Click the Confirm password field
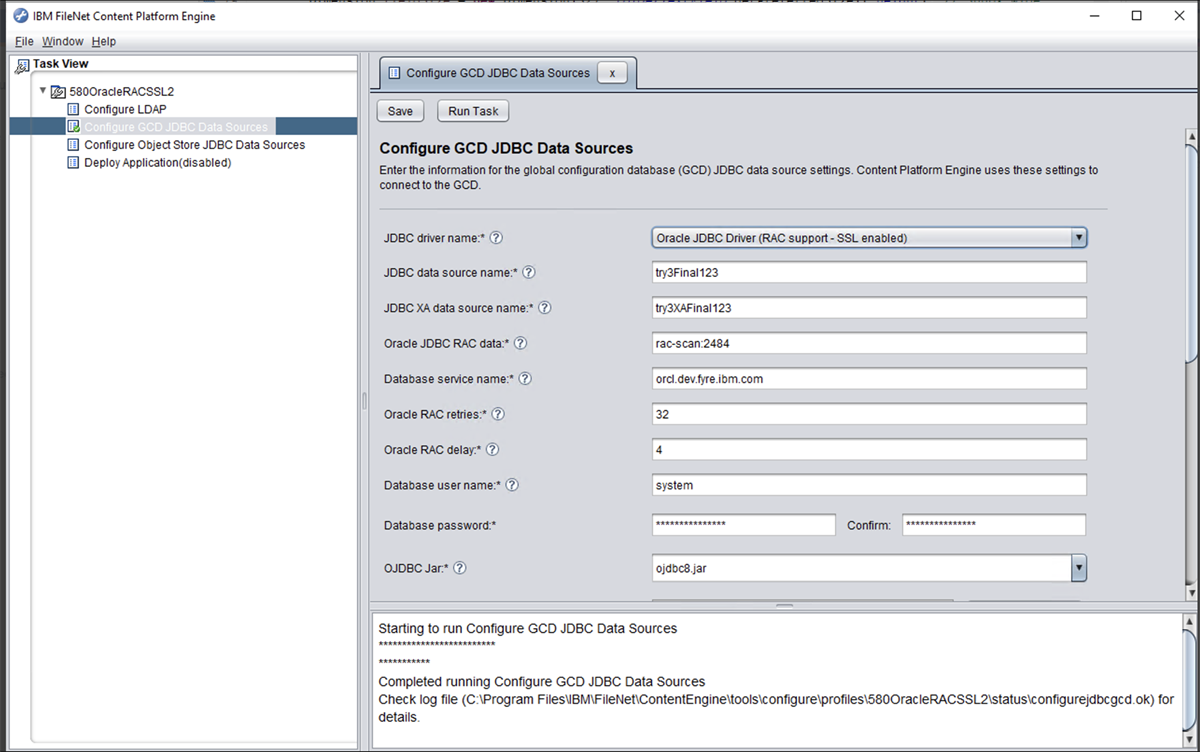The image size is (1200, 752). click(x=994, y=525)
